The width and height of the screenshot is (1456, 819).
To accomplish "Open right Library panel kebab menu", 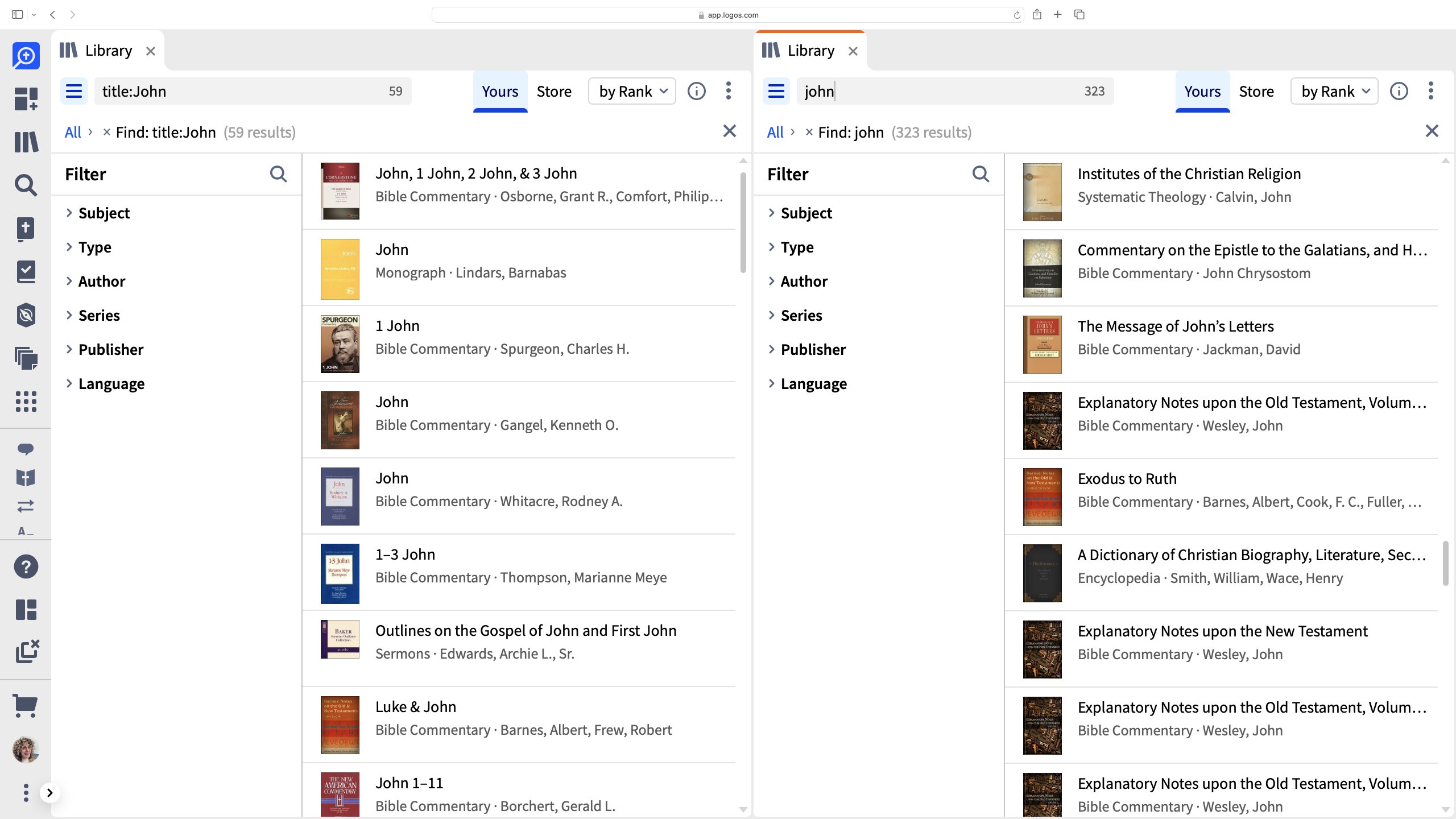I will tap(1431, 91).
